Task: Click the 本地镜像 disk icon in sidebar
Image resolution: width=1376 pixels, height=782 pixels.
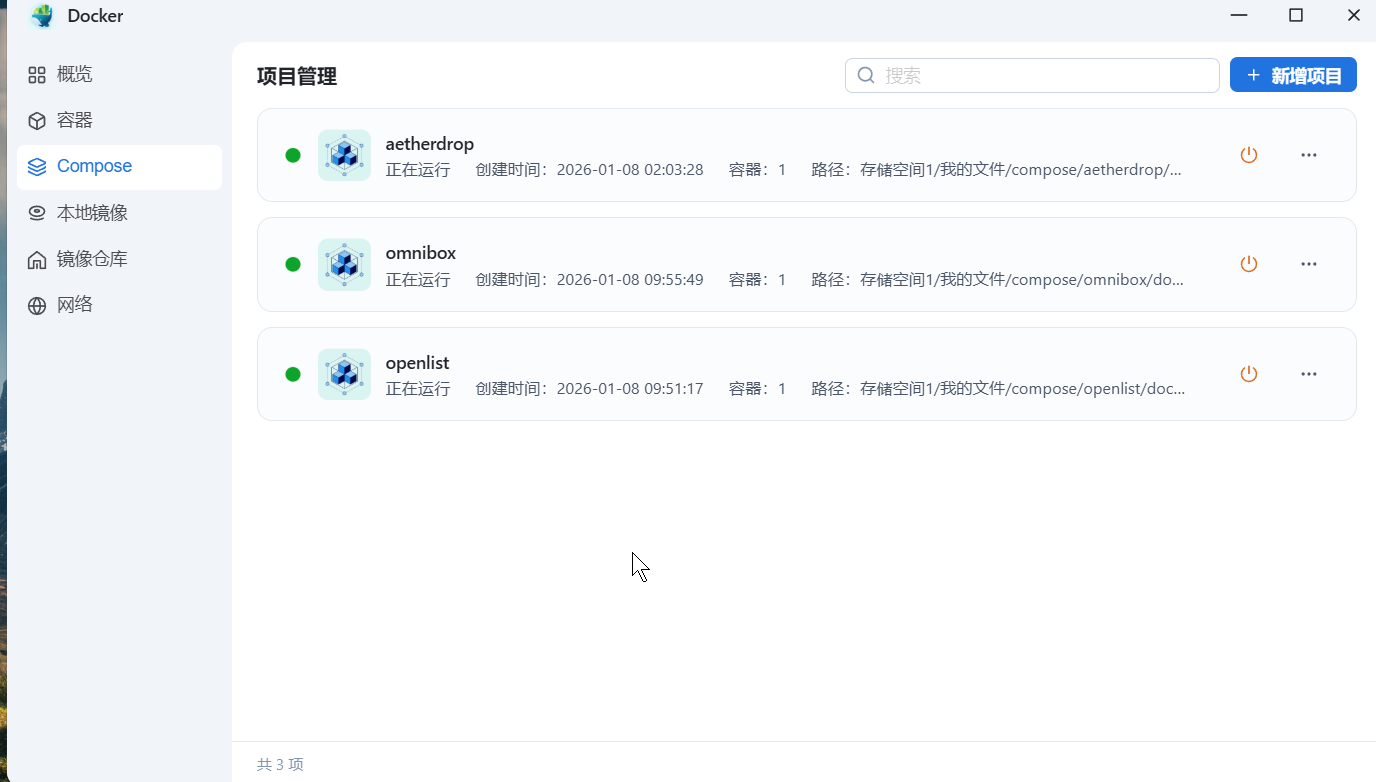Action: pos(37,213)
